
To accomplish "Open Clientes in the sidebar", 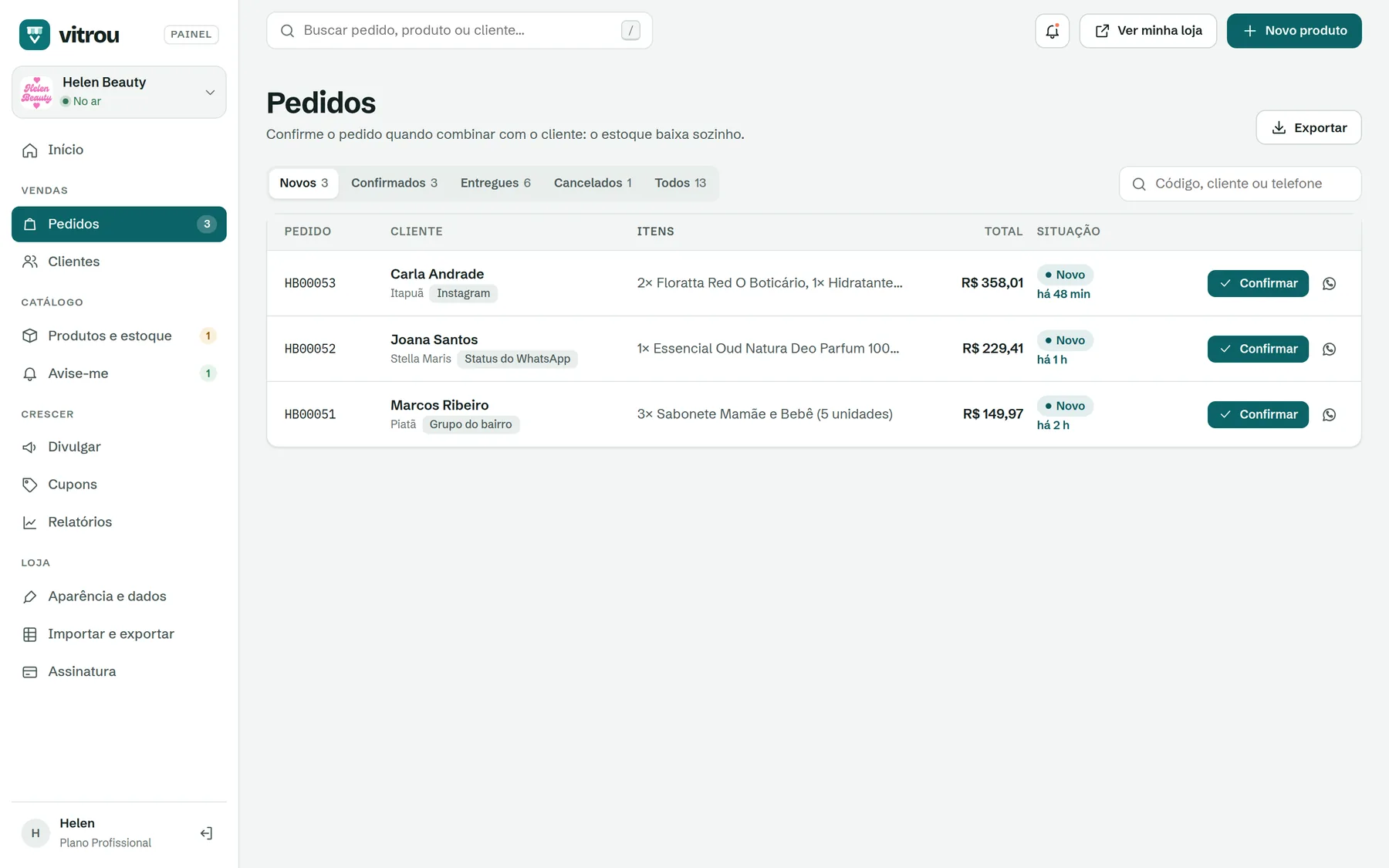I will click(x=119, y=262).
